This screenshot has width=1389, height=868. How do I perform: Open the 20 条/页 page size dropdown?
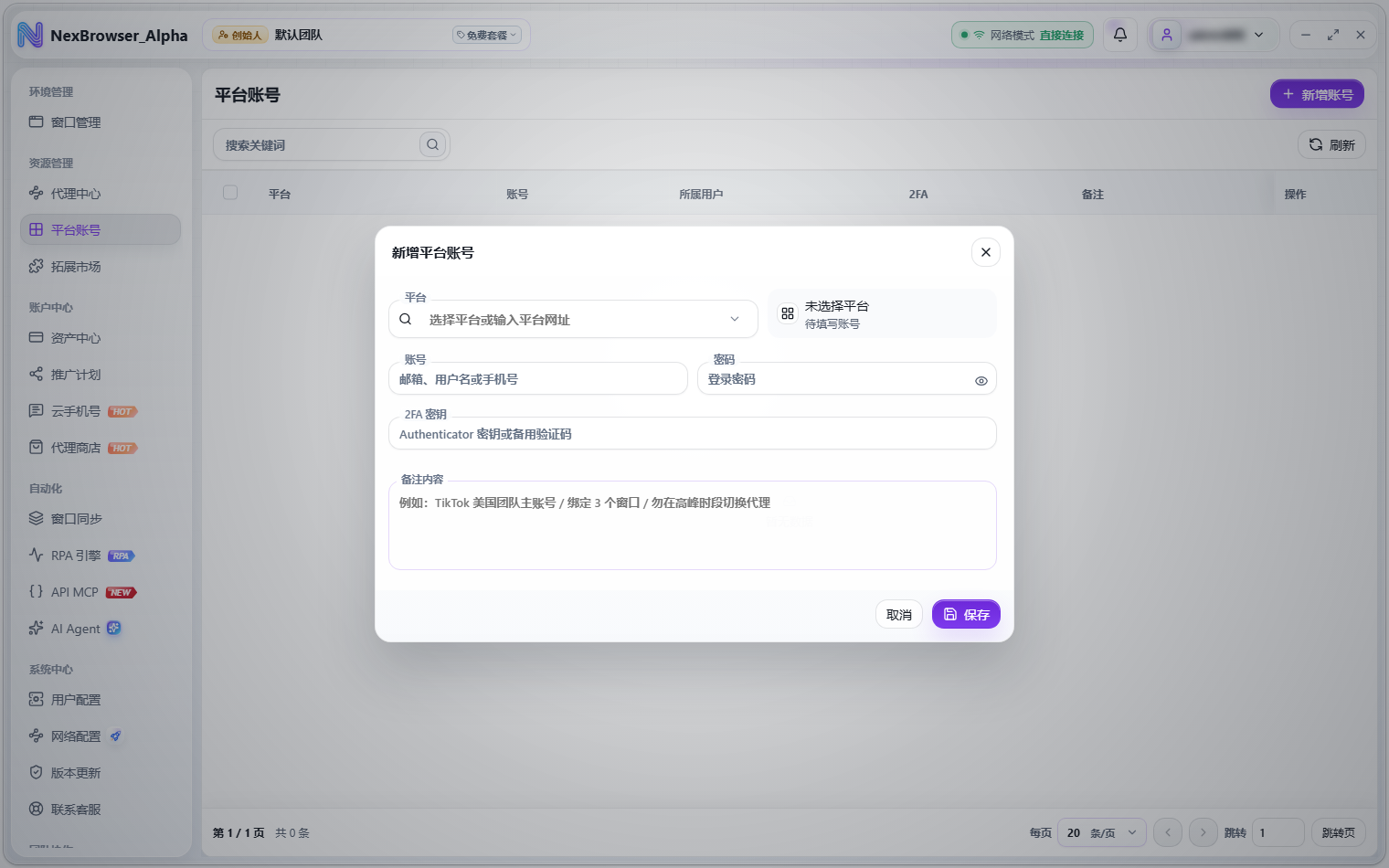(x=1102, y=832)
